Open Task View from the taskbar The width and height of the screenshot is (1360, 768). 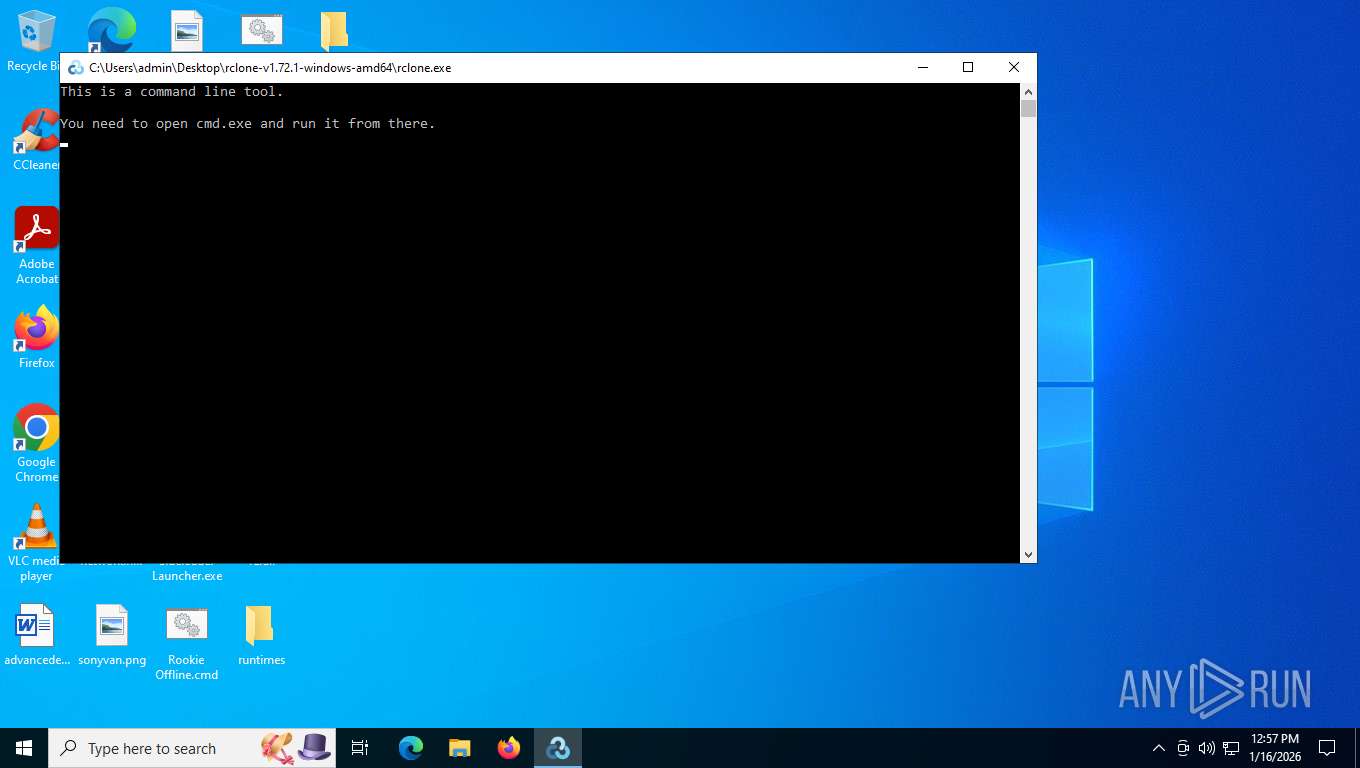pos(360,748)
